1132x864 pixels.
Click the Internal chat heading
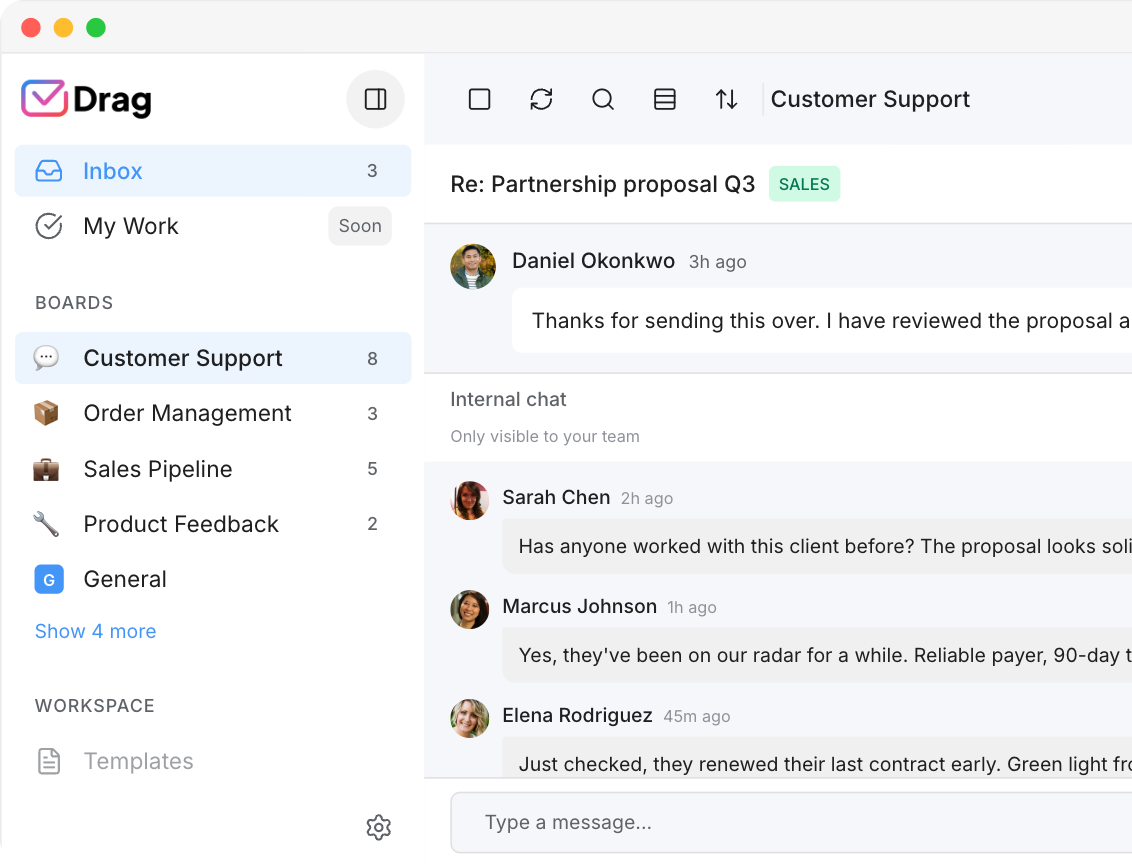coord(508,399)
